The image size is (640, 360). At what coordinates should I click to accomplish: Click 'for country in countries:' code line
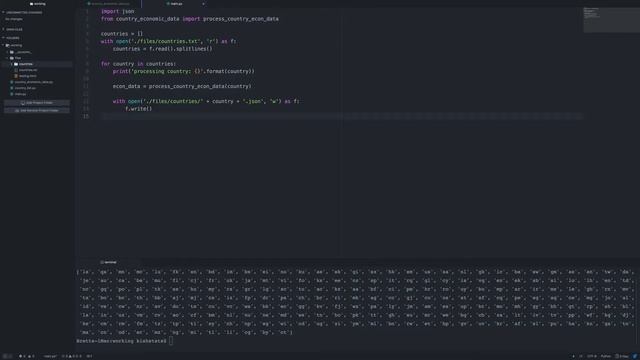coord(138,64)
